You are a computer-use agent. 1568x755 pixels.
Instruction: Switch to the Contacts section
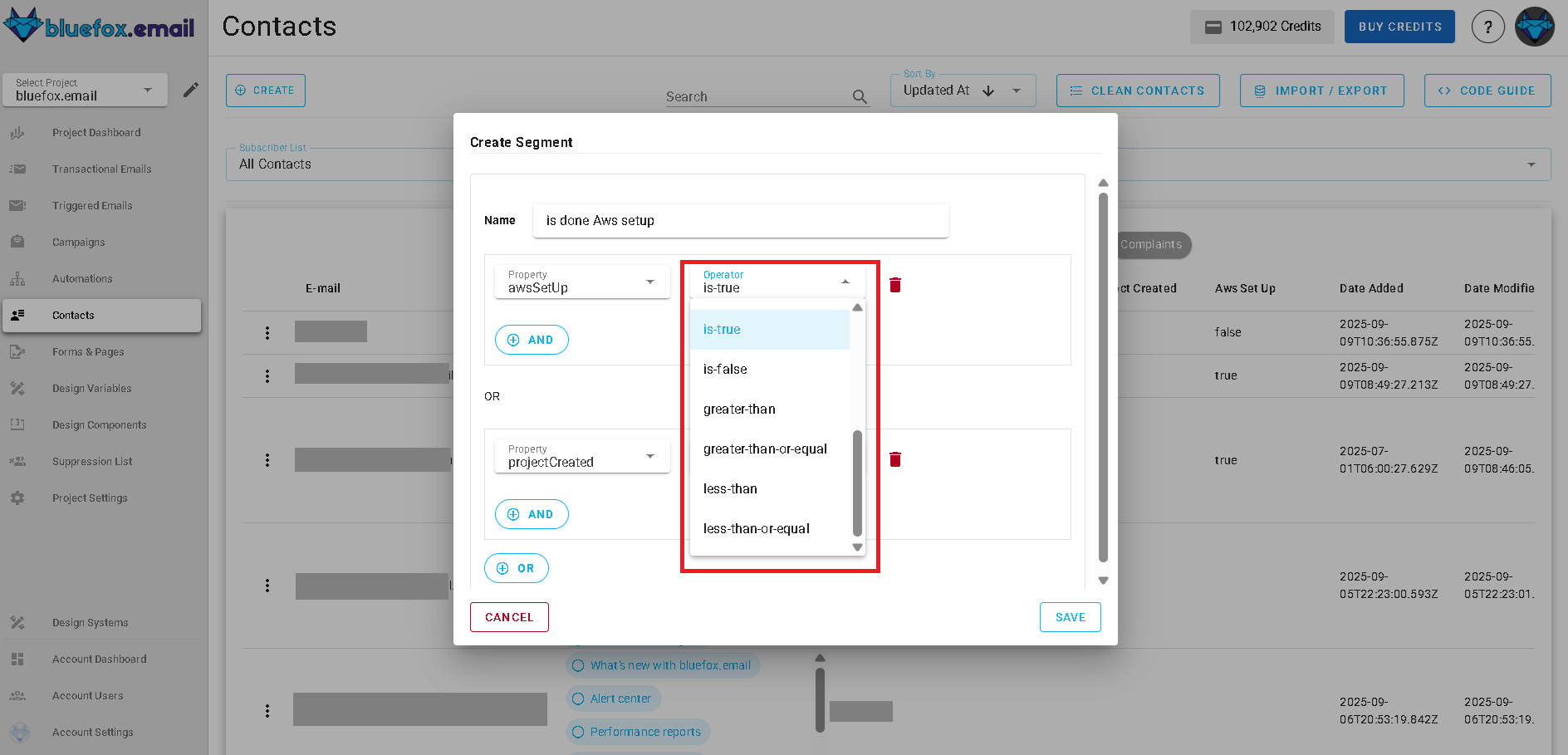pos(72,315)
